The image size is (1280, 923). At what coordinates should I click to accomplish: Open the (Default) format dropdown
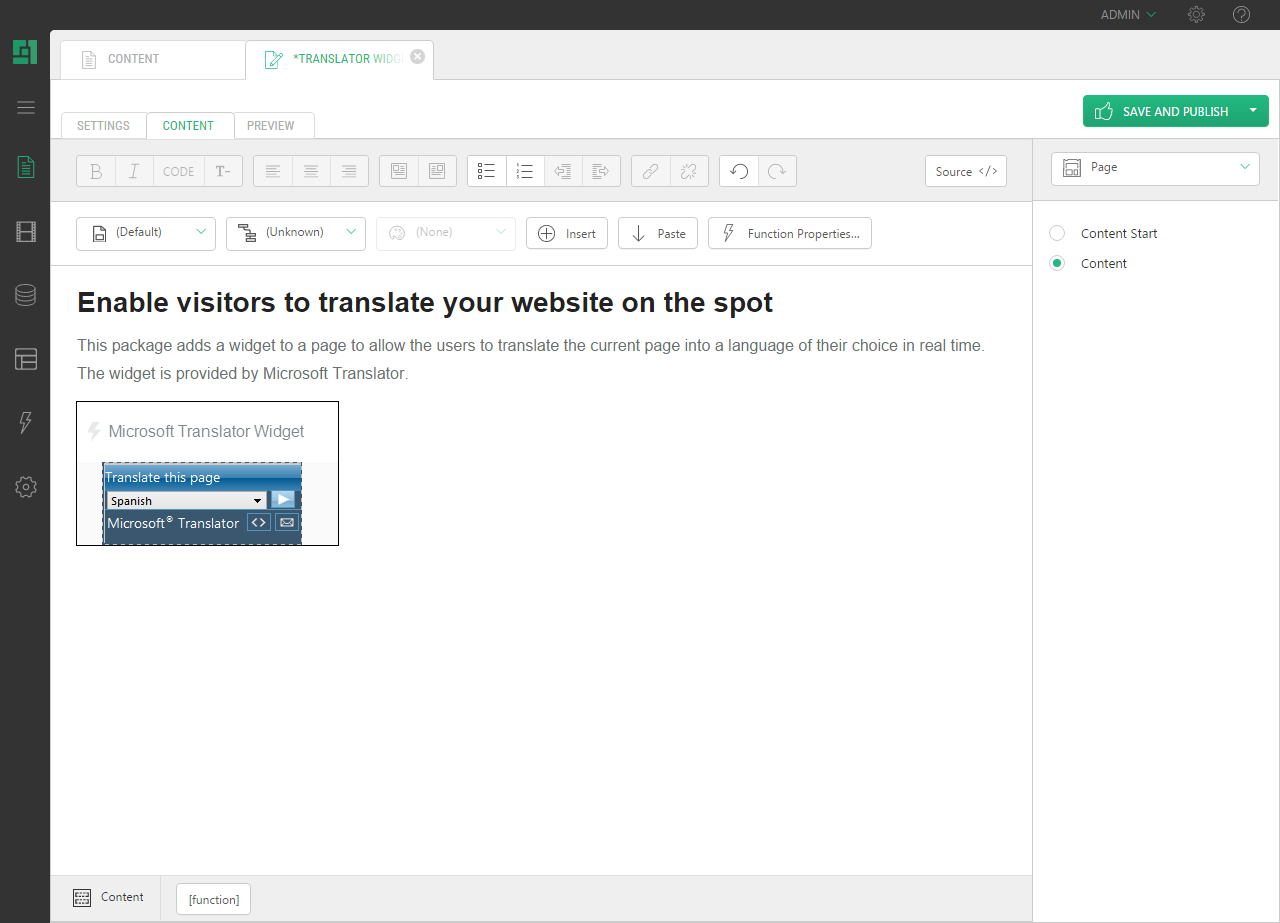click(x=146, y=233)
